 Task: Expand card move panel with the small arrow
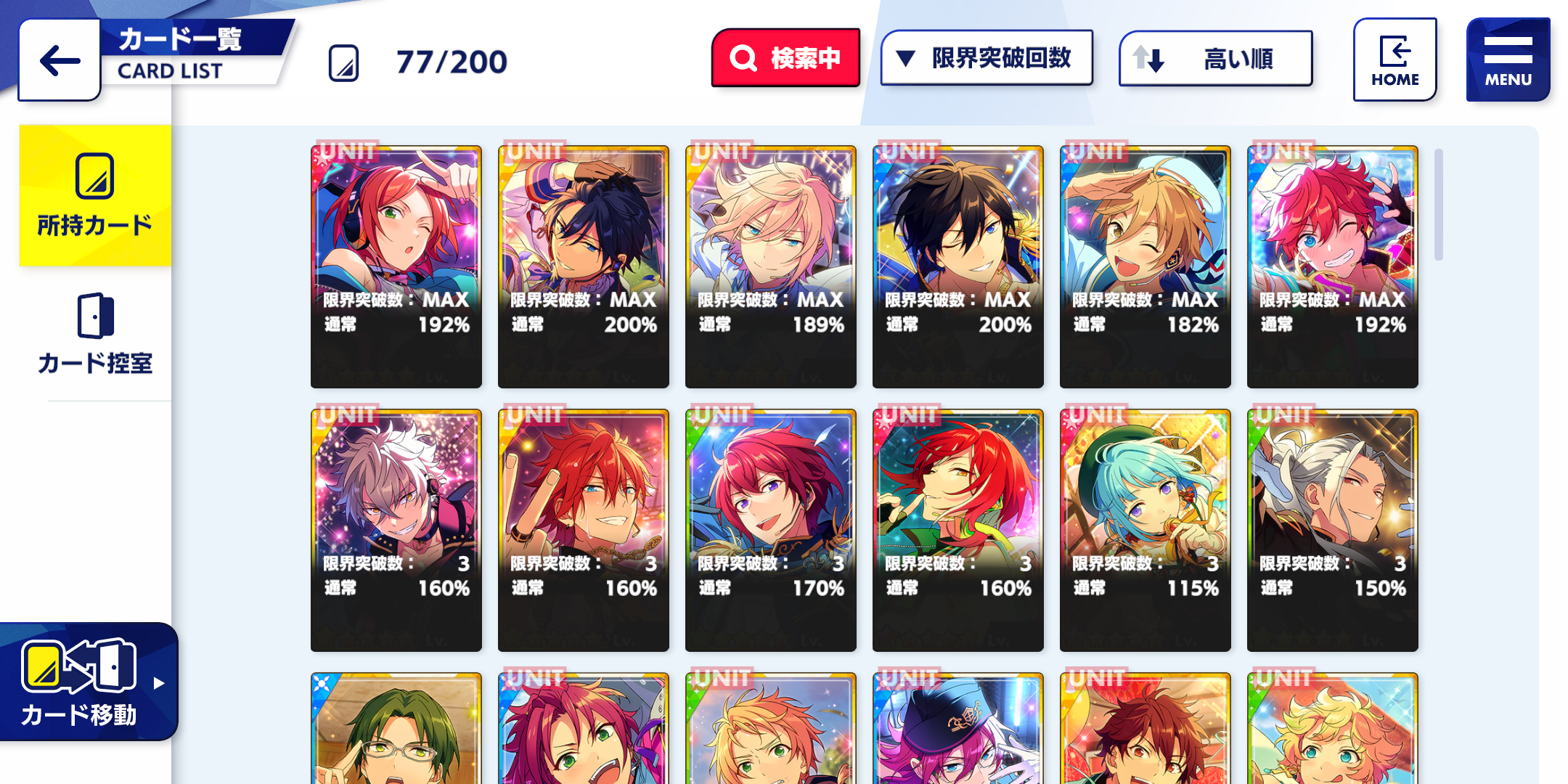pos(159,683)
